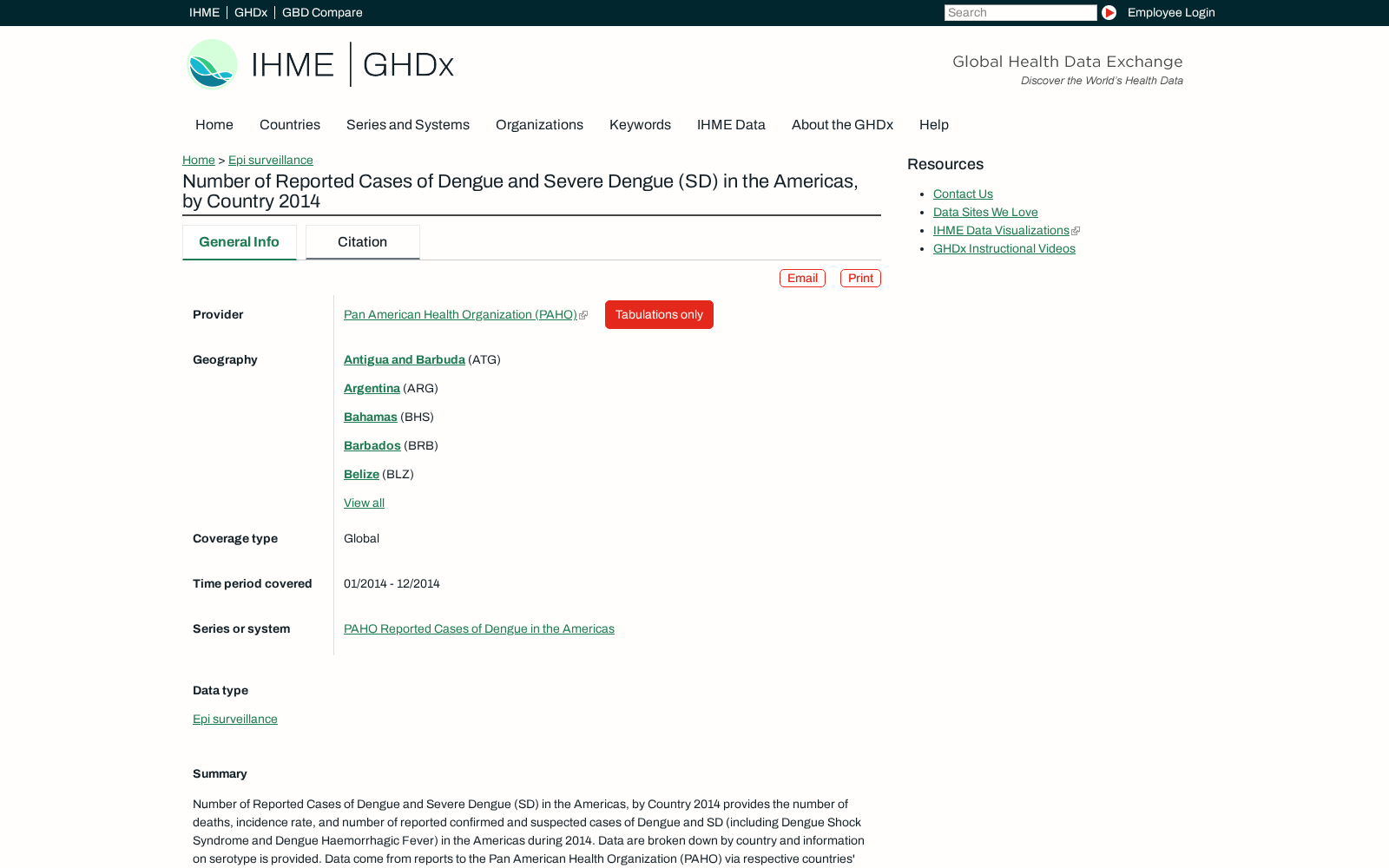Click the Email button
Image resolution: width=1389 pixels, height=868 pixels.
tap(802, 278)
